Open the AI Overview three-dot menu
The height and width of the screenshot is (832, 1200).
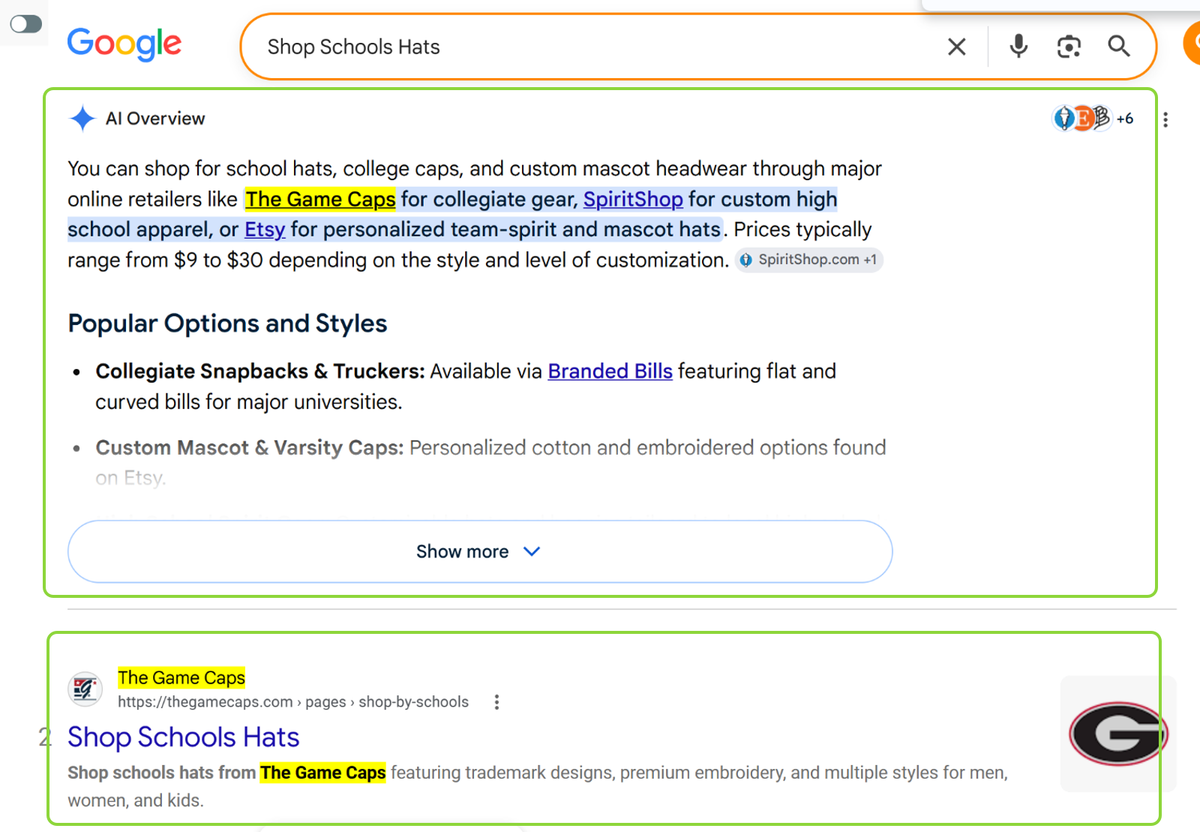(1166, 120)
